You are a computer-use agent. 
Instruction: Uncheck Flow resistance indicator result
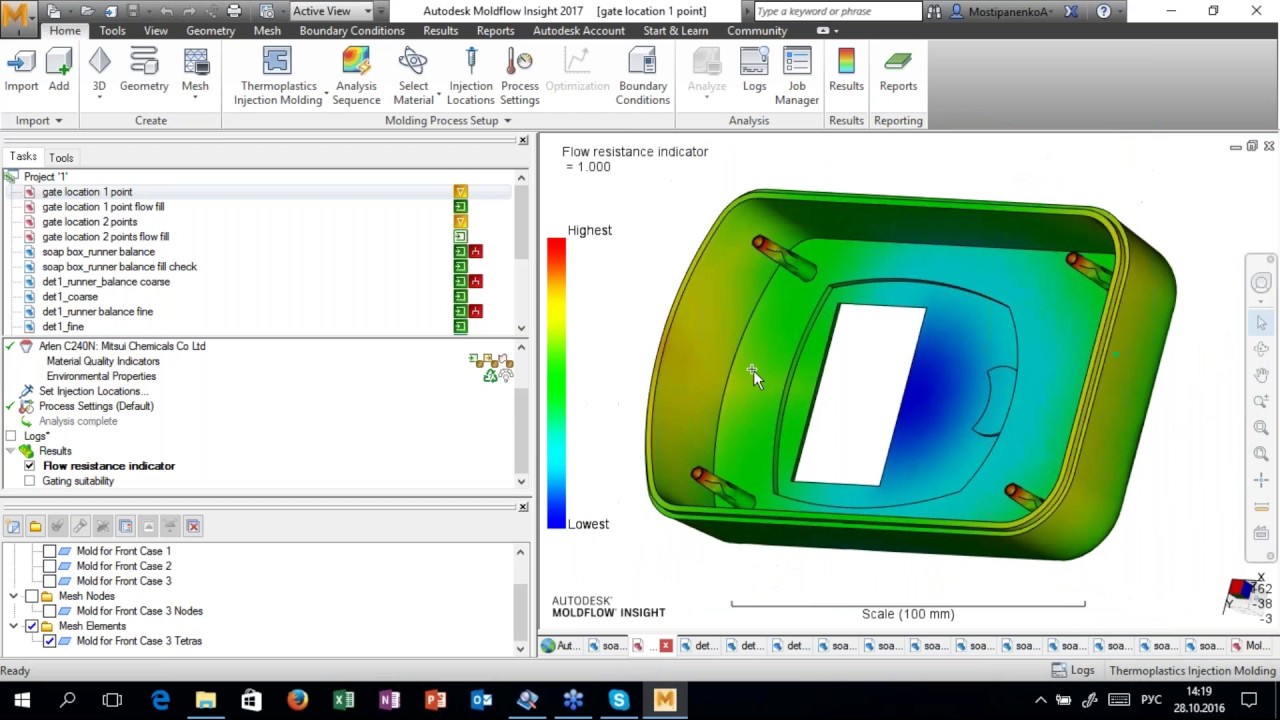point(30,466)
